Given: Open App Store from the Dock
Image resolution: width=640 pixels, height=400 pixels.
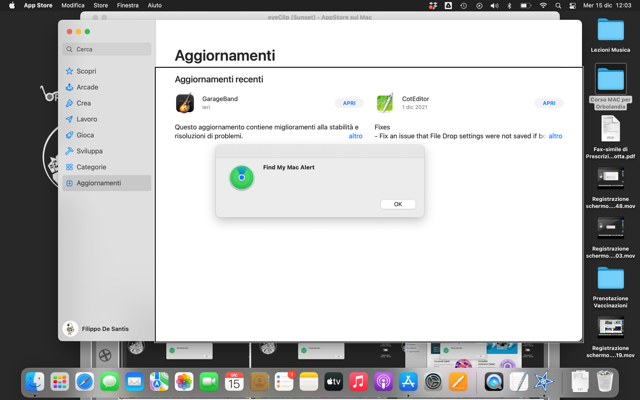Looking at the screenshot, I should pyautogui.click(x=408, y=382).
